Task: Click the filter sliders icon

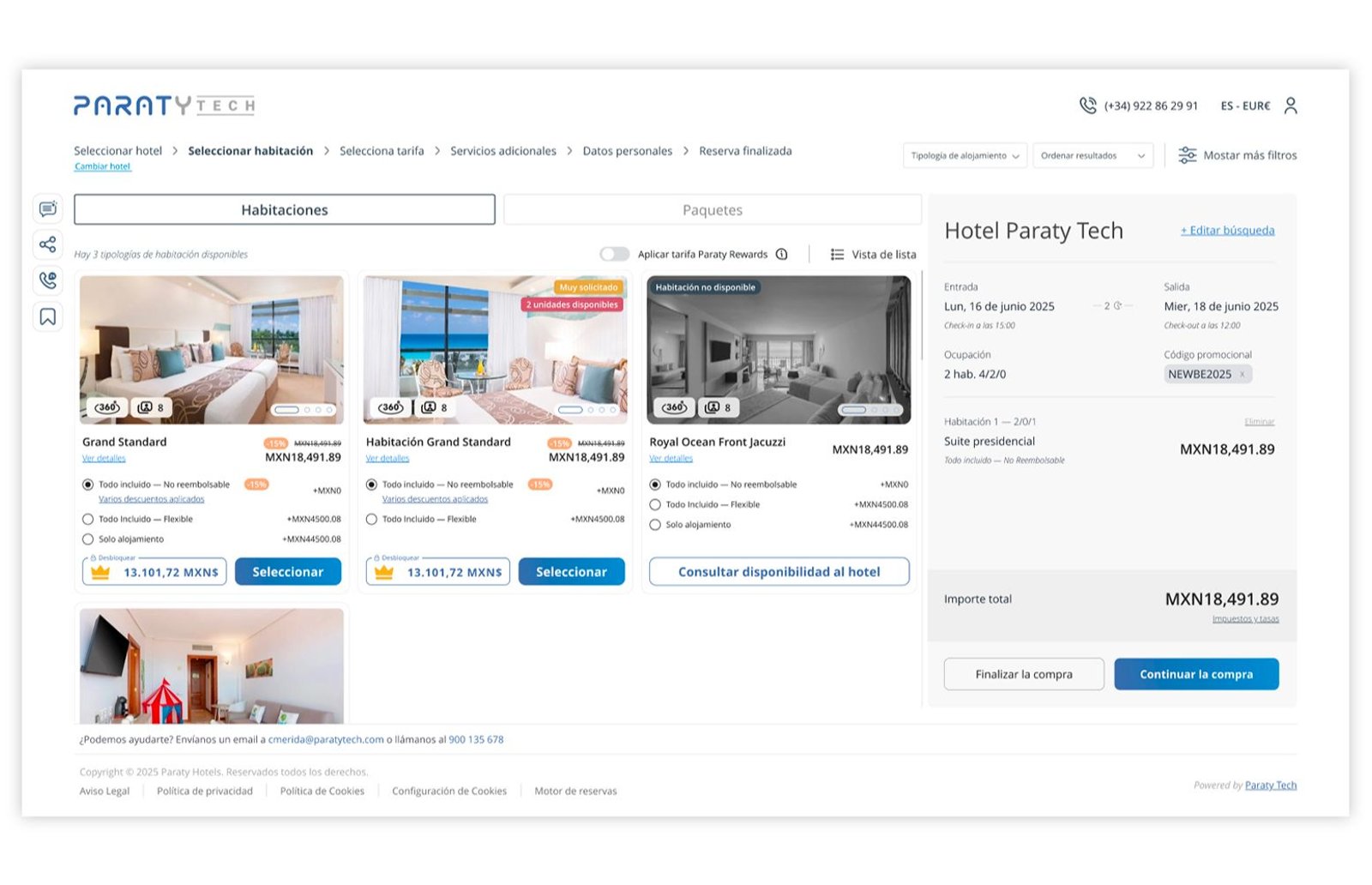Action: (x=1188, y=155)
